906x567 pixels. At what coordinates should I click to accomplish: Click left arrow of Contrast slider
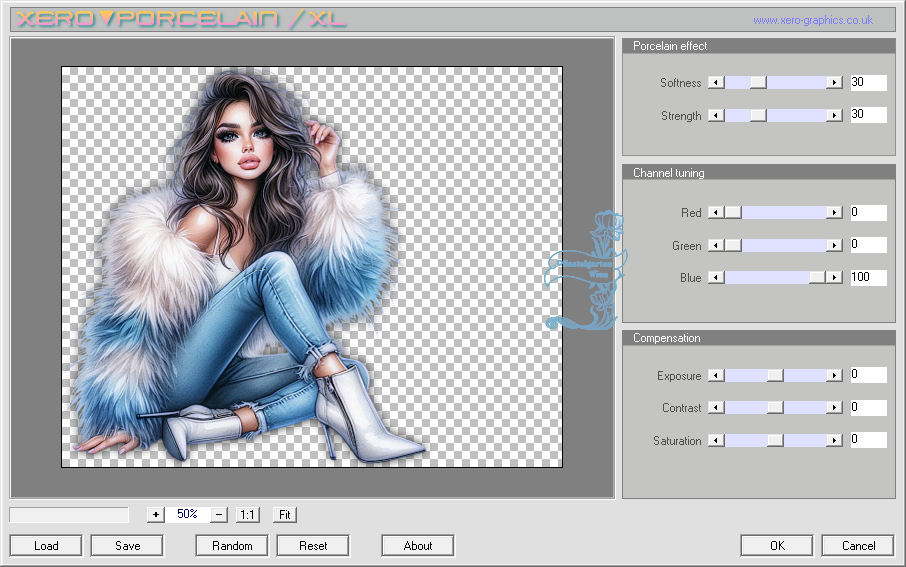[716, 408]
